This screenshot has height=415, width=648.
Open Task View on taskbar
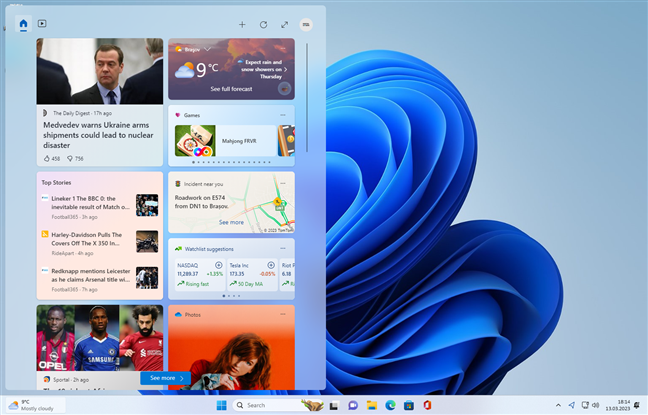tap(334, 405)
